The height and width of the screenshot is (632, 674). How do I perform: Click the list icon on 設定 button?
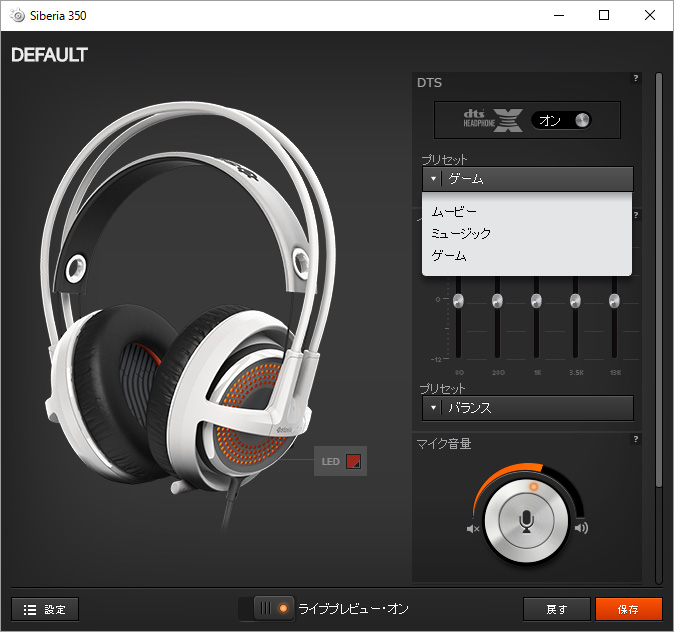(x=30, y=610)
